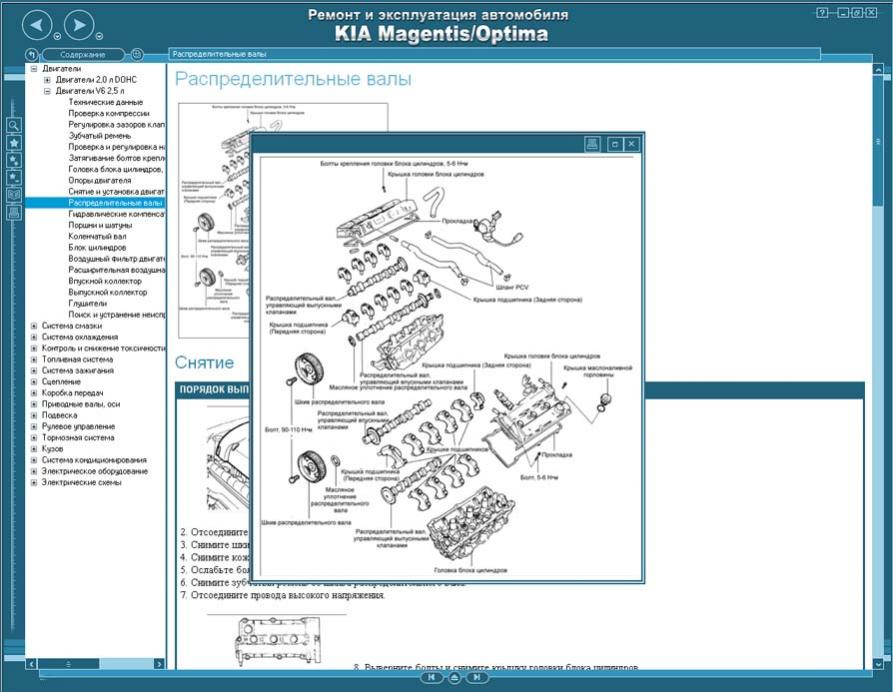Expand the Кузов section
Viewport: 893px width, 692px height.
point(34,449)
